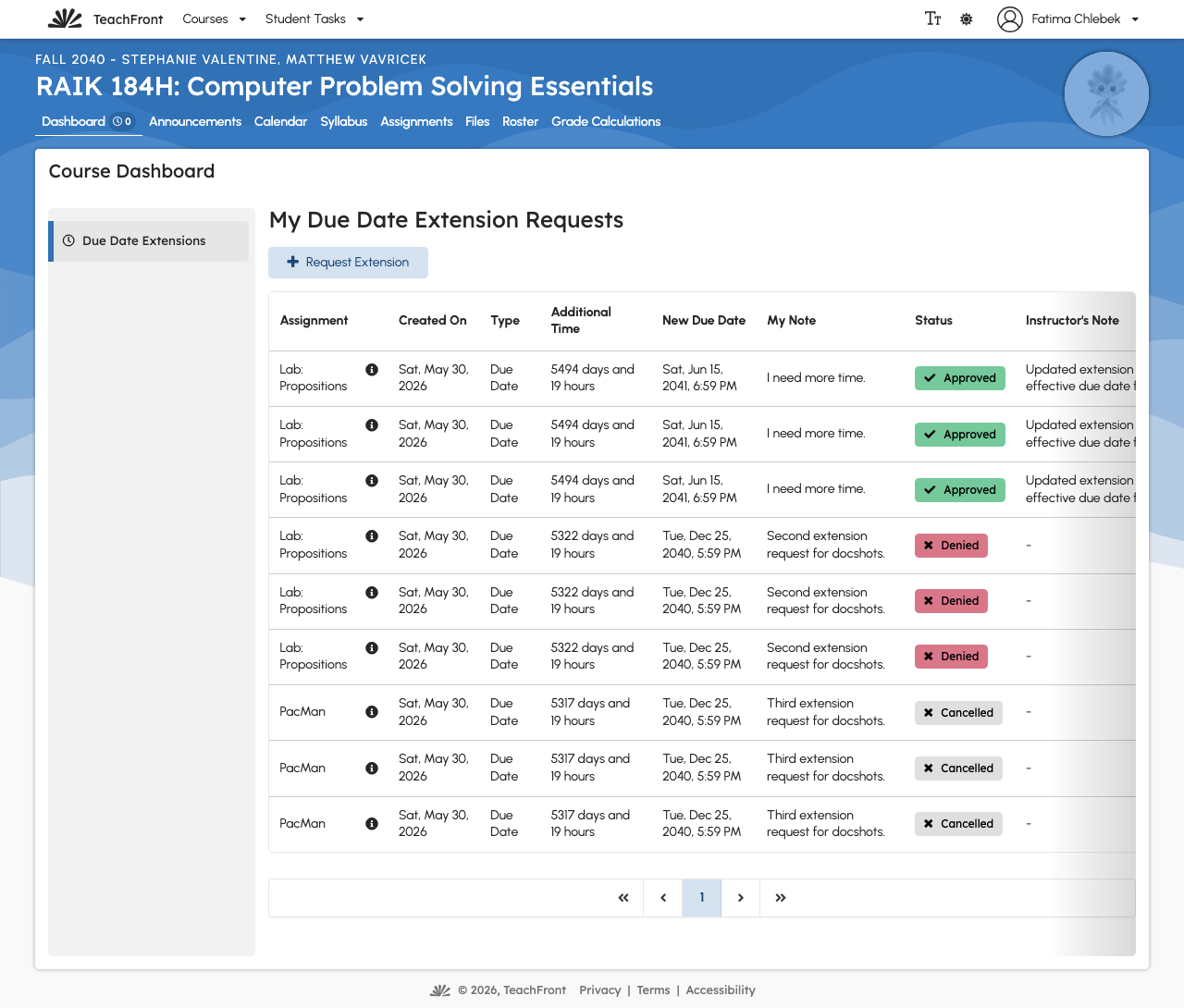Go to the first page of results
The width and height of the screenshot is (1184, 1008).
(623, 898)
